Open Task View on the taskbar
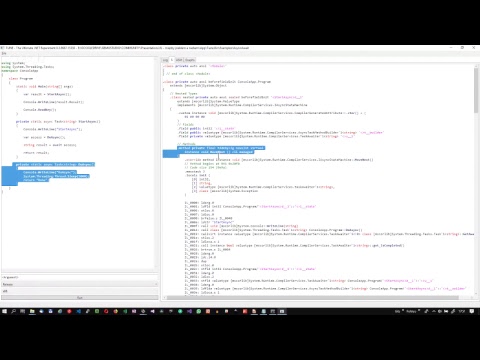The width and height of the screenshot is (480, 360). (23, 311)
